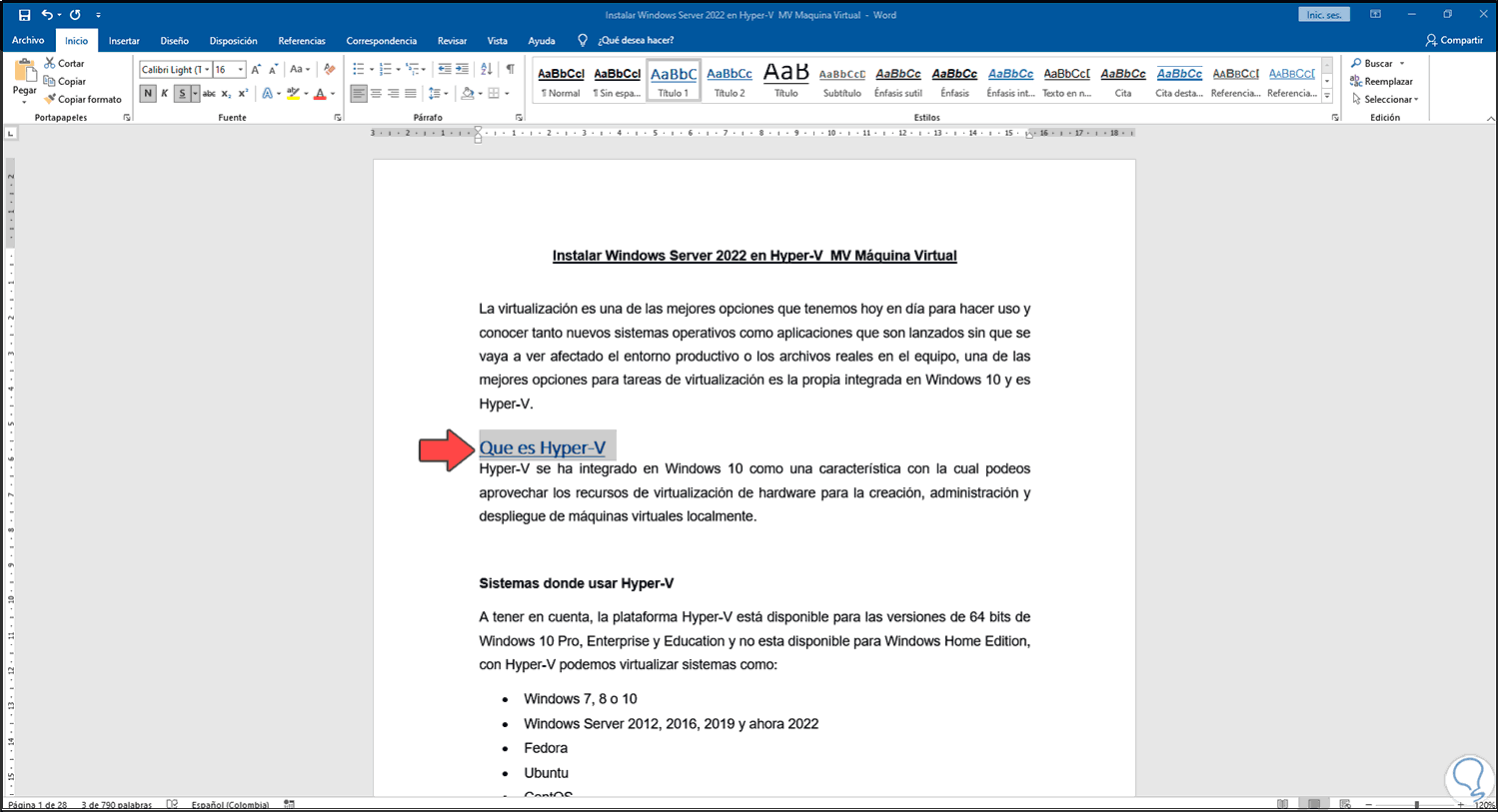
Task: Click the Español (Colombia) language indicator
Action: pyautogui.click(x=230, y=805)
